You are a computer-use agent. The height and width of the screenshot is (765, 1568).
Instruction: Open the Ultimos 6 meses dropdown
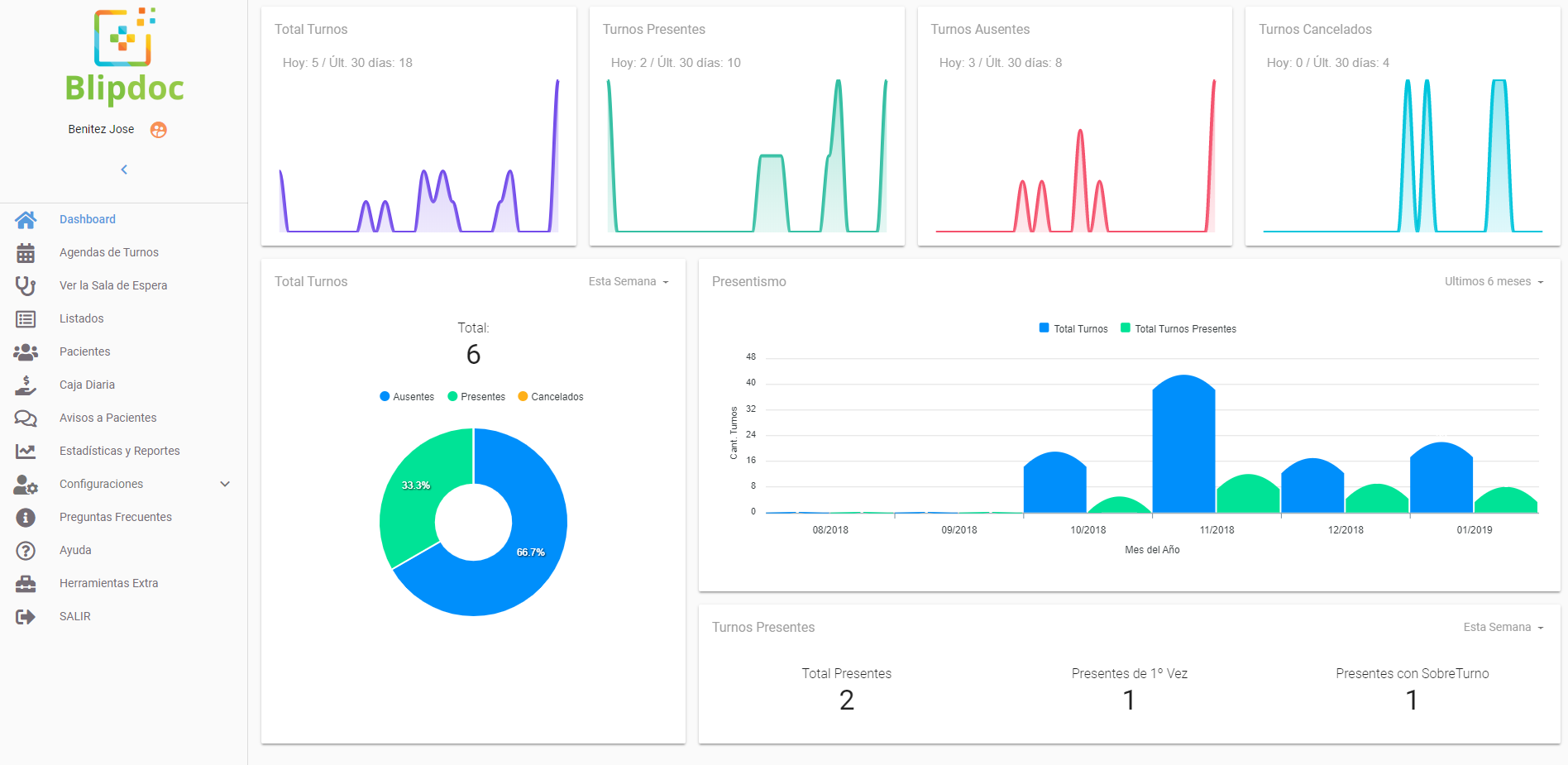point(1494,282)
